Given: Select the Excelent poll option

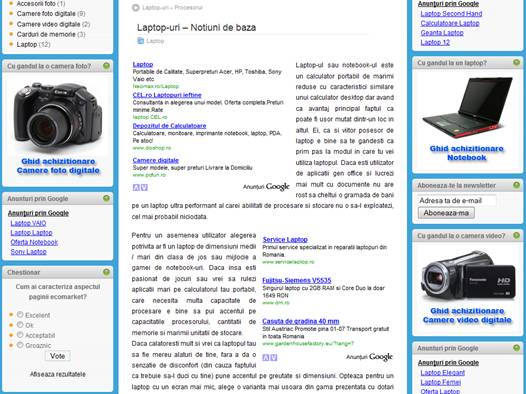Looking at the screenshot, I should (20, 315).
